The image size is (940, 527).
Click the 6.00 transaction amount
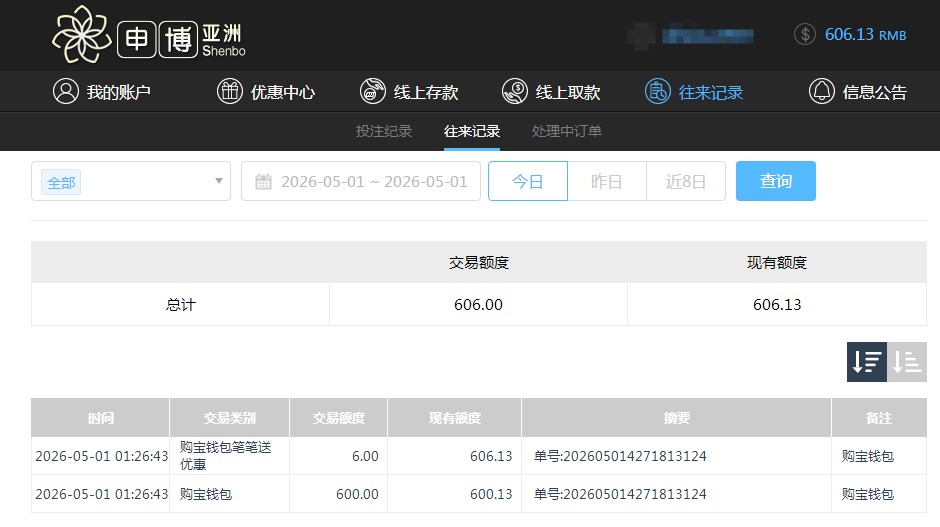coord(365,456)
